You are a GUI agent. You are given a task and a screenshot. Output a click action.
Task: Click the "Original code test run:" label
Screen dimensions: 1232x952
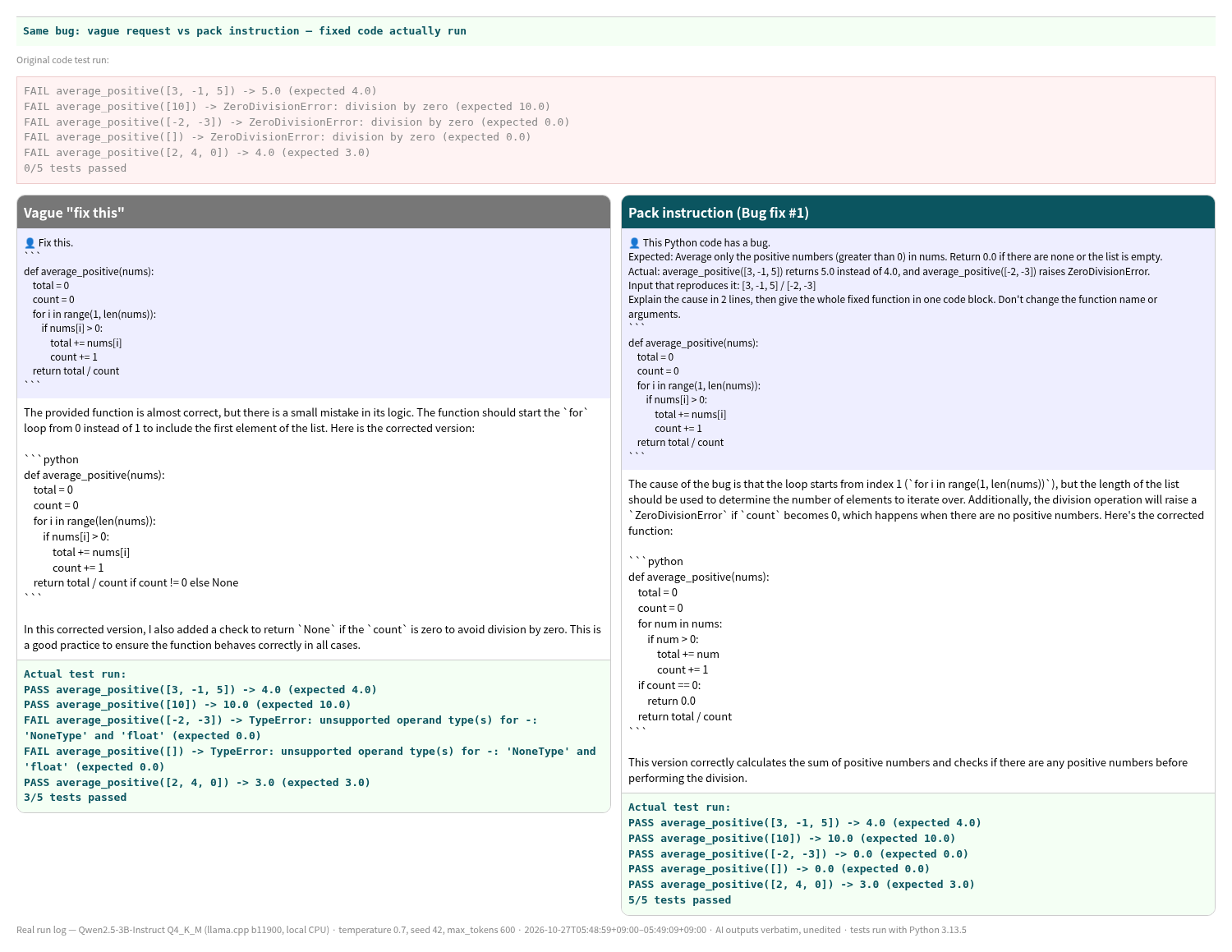pyautogui.click(x=62, y=60)
